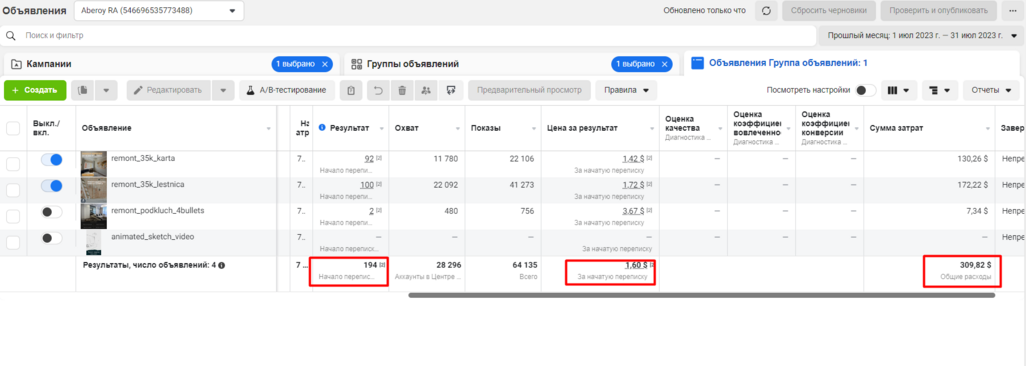Viewport: 1026px width, 366px height.
Task: Open the columns layout icon menu
Action: [x=898, y=90]
